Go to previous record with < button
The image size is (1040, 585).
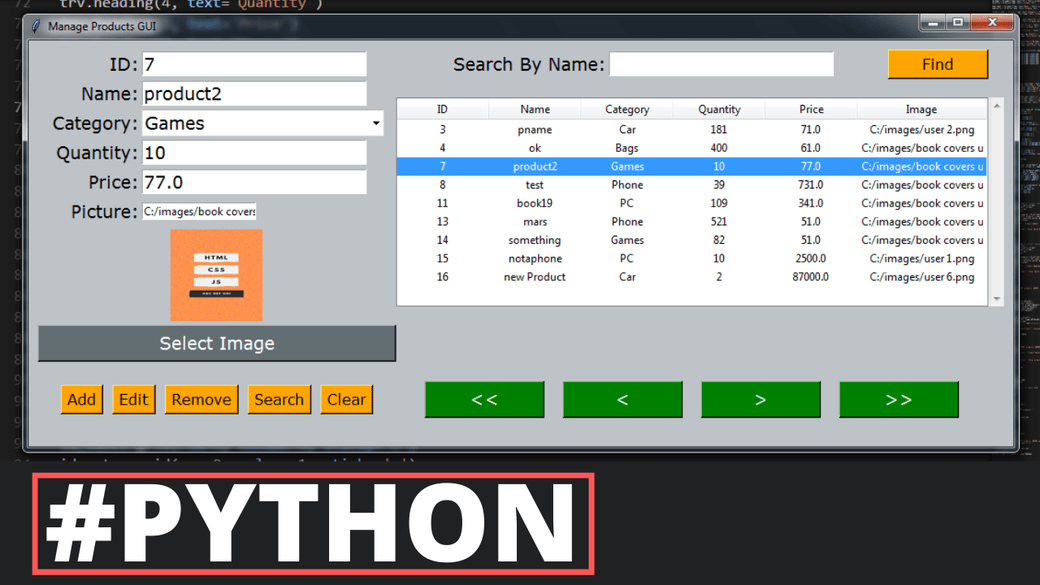coord(622,399)
